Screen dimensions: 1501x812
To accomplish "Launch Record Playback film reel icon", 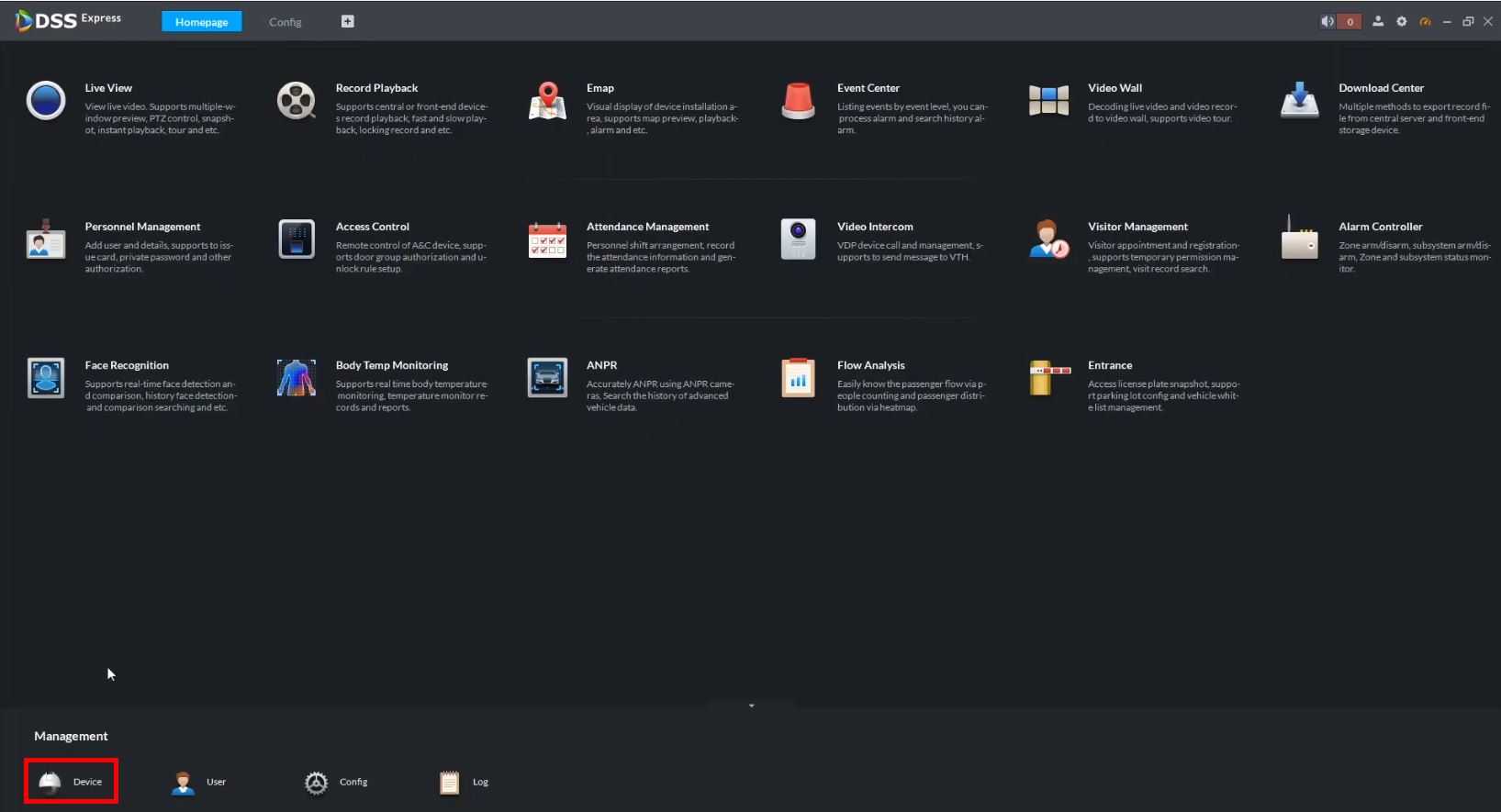I will pos(297,101).
